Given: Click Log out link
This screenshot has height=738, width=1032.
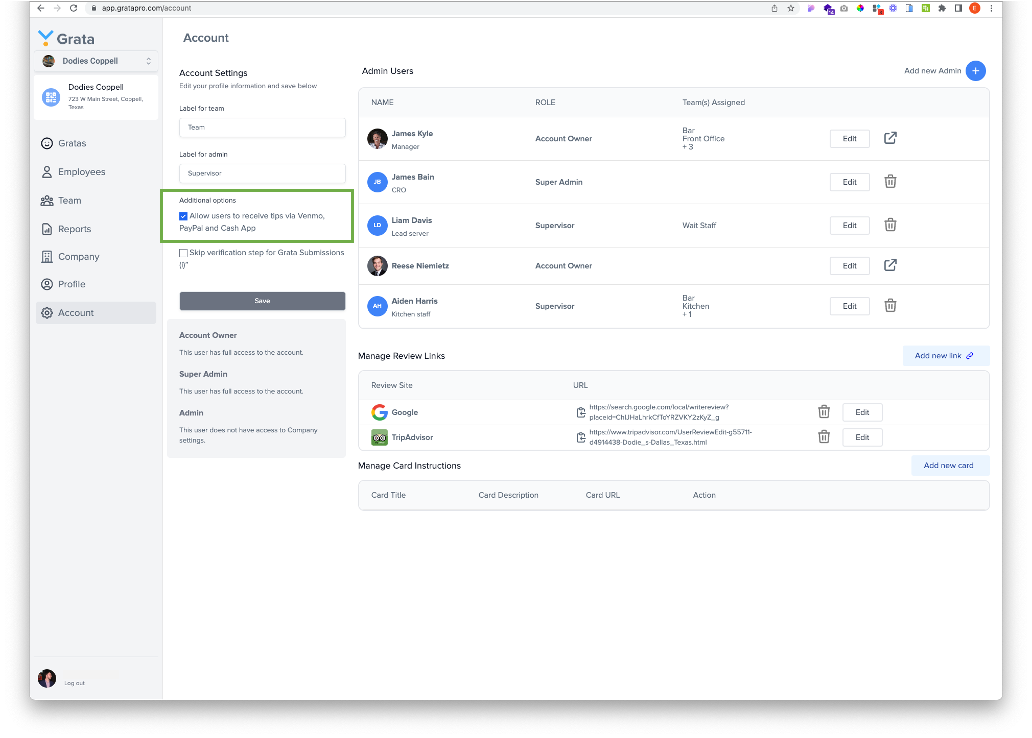Looking at the screenshot, I should [74, 683].
